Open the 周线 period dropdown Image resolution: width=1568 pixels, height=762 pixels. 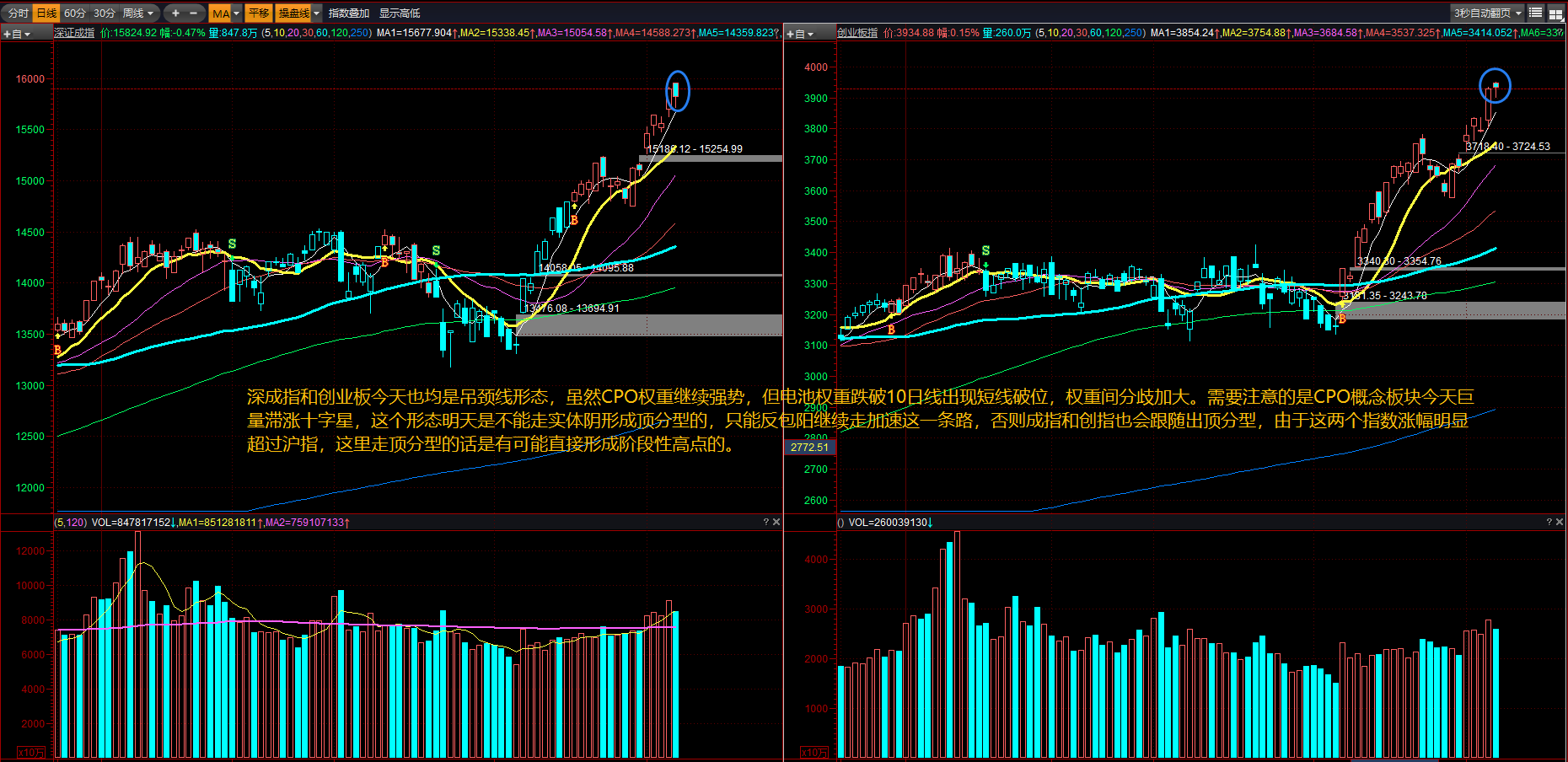(x=138, y=13)
